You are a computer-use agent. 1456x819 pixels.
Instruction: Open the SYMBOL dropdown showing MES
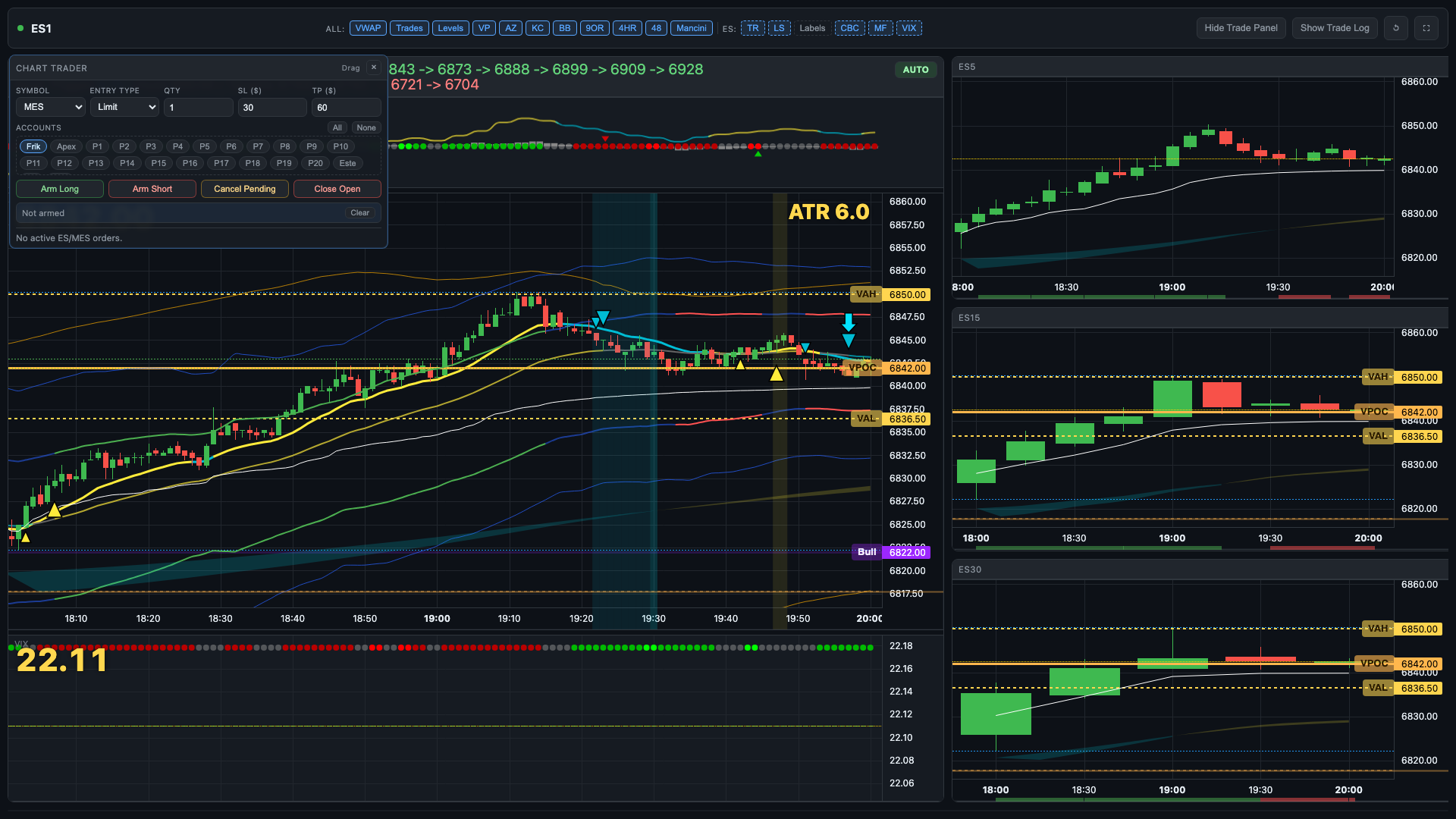[x=50, y=107]
